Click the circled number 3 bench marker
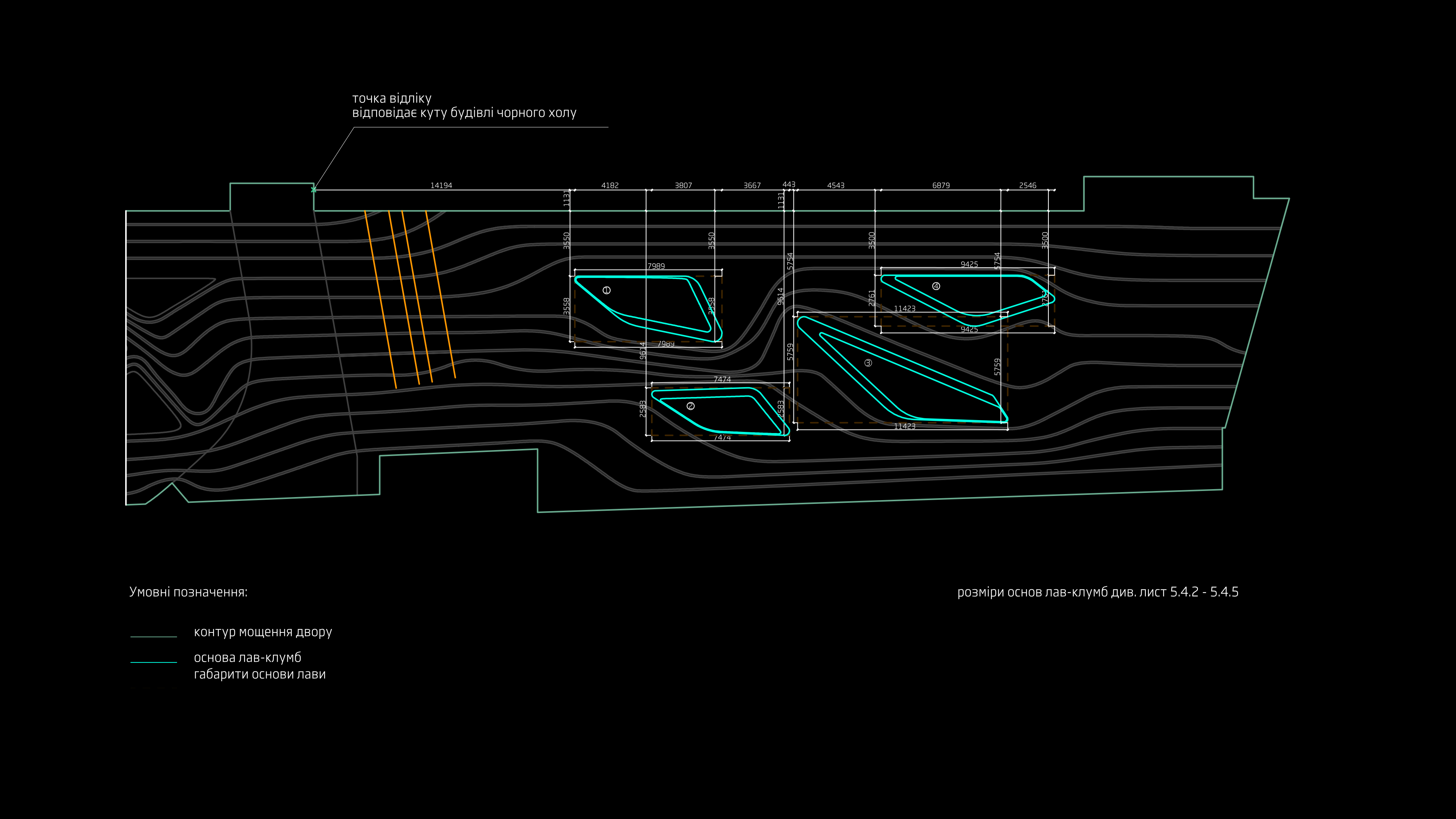Viewport: 1456px width, 819px height. point(868,363)
